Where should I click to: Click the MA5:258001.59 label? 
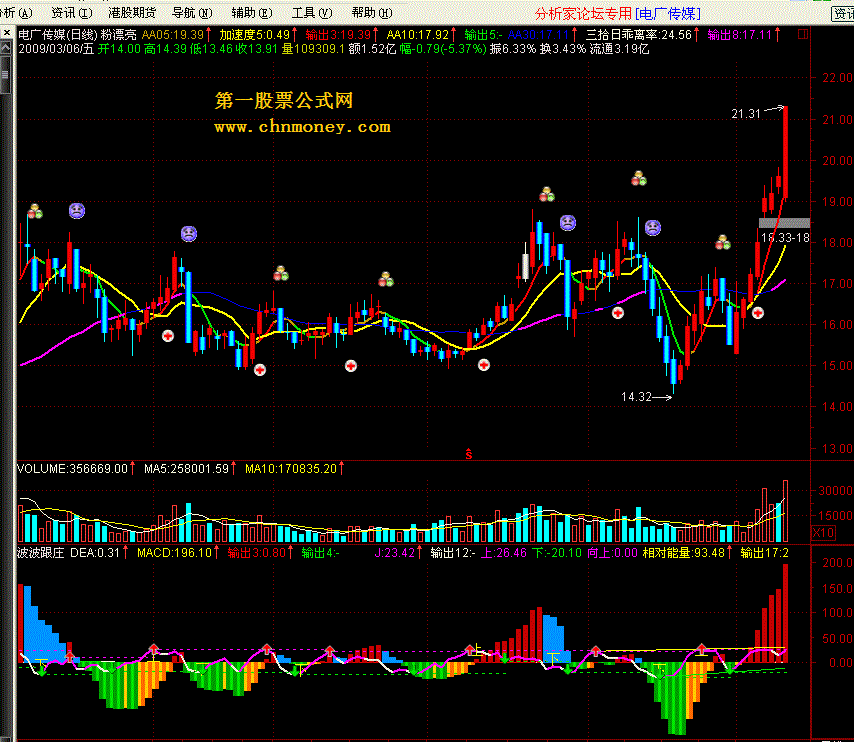[x=186, y=469]
